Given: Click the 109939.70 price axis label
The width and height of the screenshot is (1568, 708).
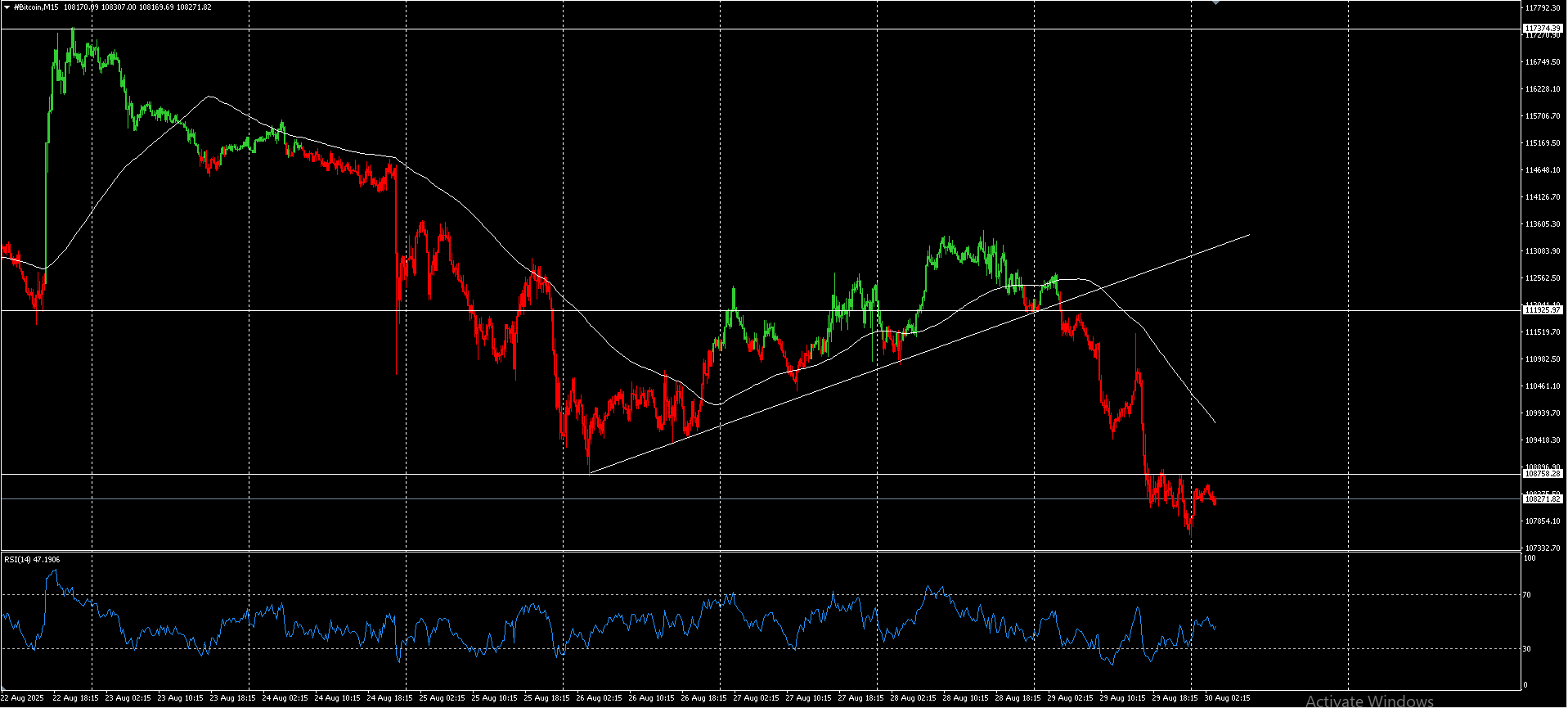Looking at the screenshot, I should click(x=1543, y=413).
